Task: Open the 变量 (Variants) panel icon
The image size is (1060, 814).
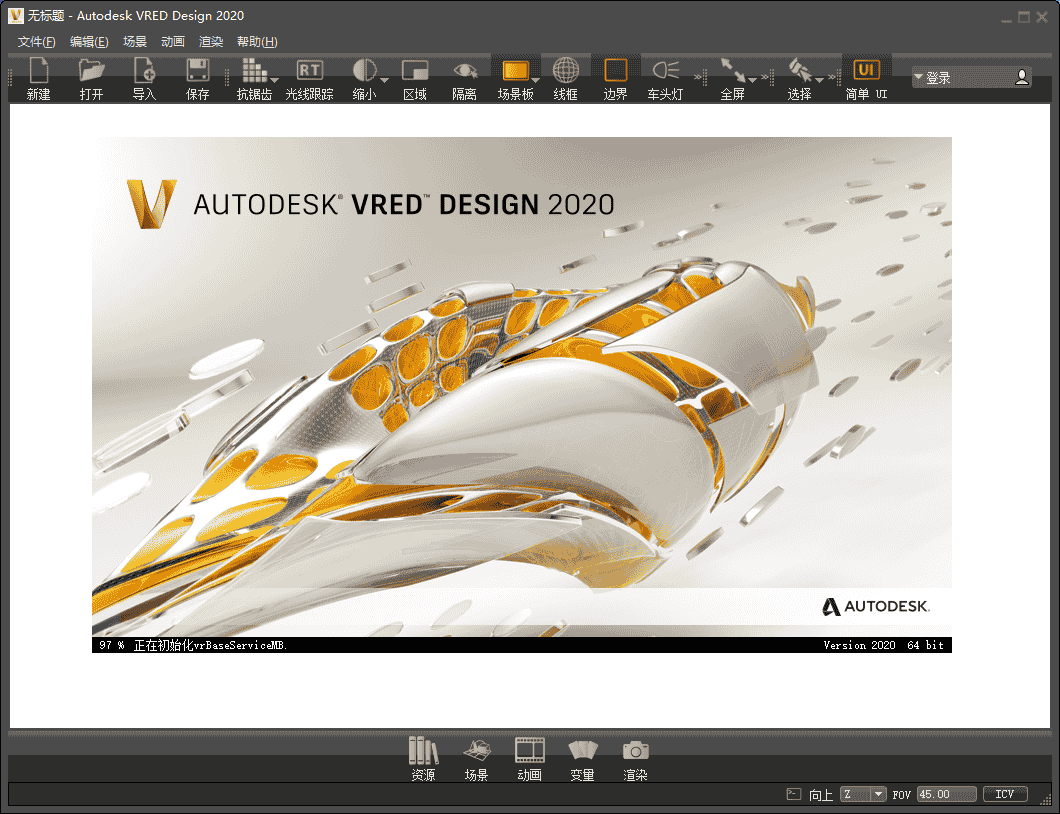Action: point(582,751)
